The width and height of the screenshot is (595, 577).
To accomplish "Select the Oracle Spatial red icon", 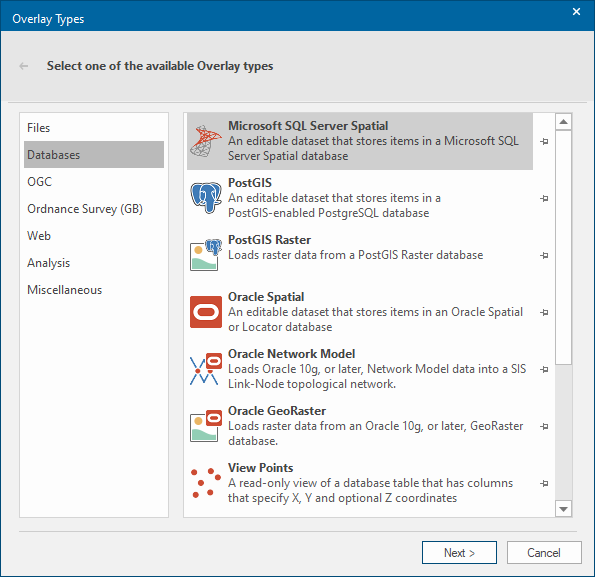I will point(206,312).
